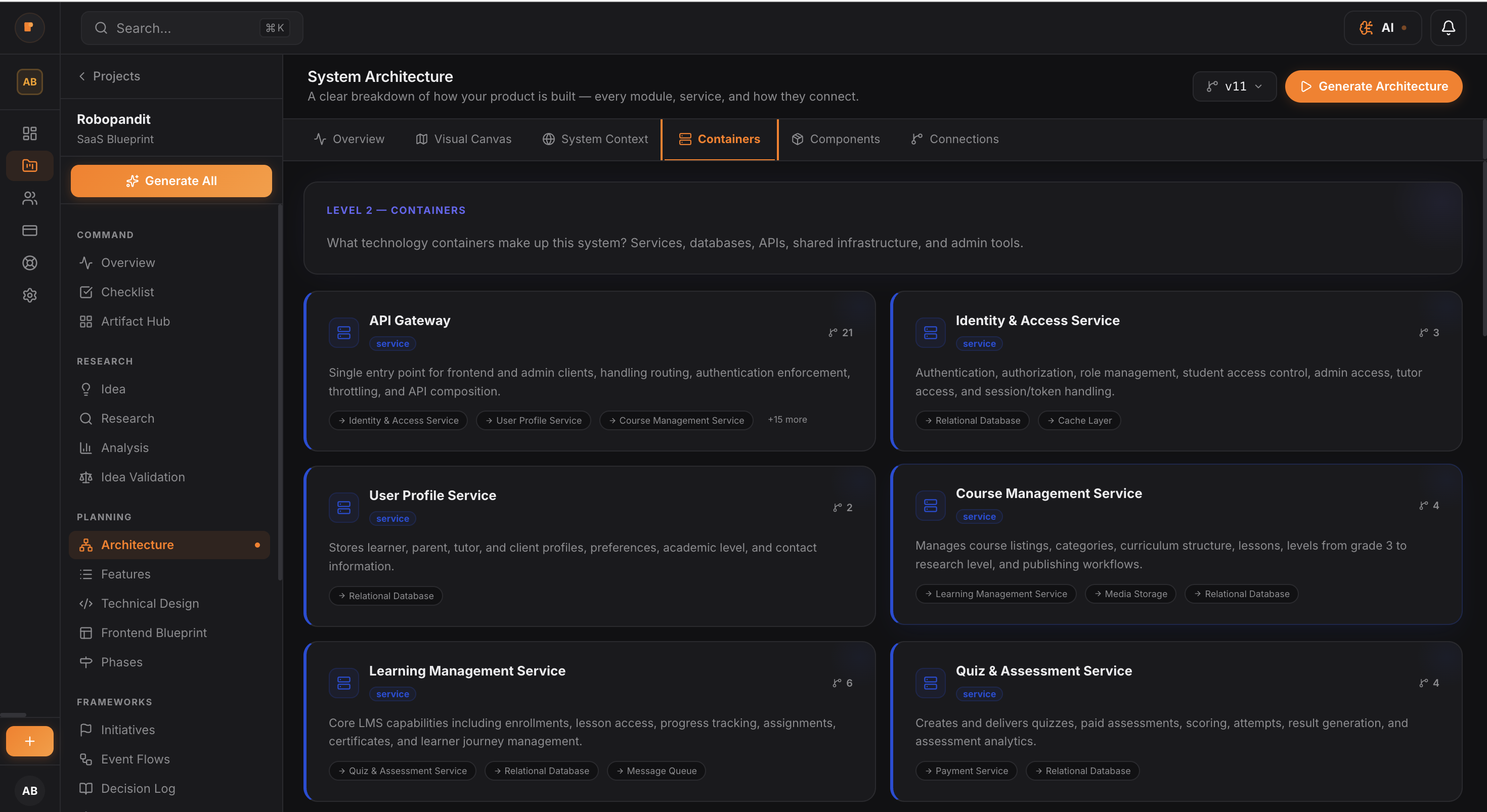Click the notification bell icon

click(1449, 27)
